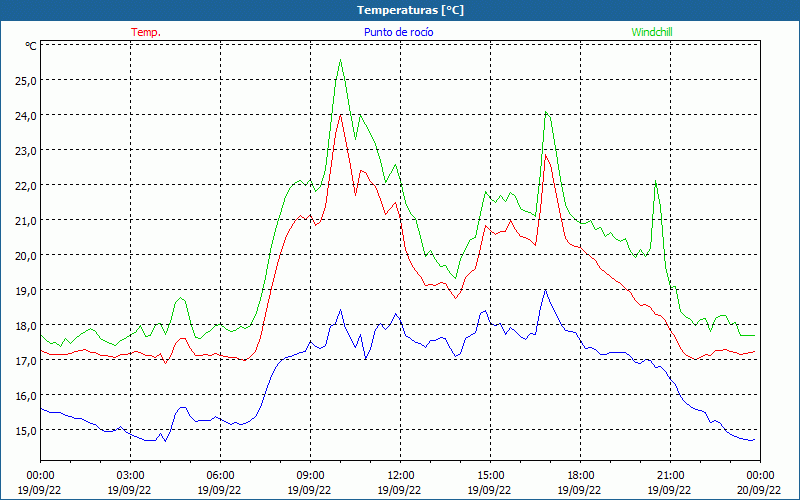
Task: Click the 16,0 y-axis value
Action: click(x=27, y=396)
